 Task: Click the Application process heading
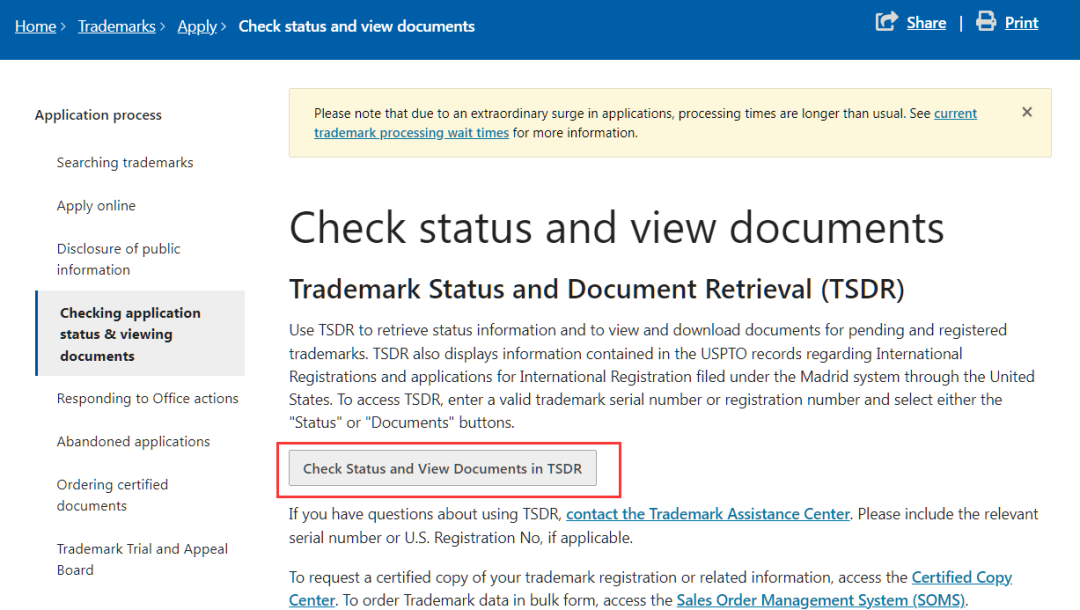tap(98, 115)
